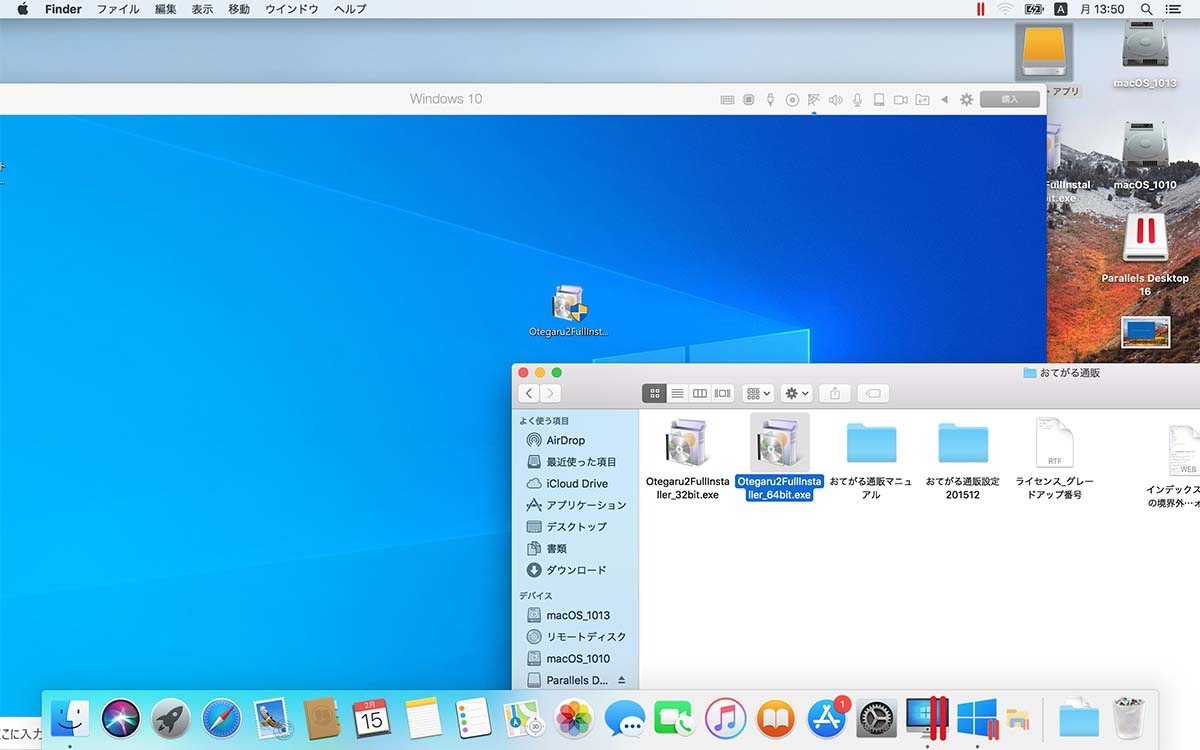The image size is (1200, 750).
Task: Click the Parallels icon in the menu bar
Action: click(981, 9)
